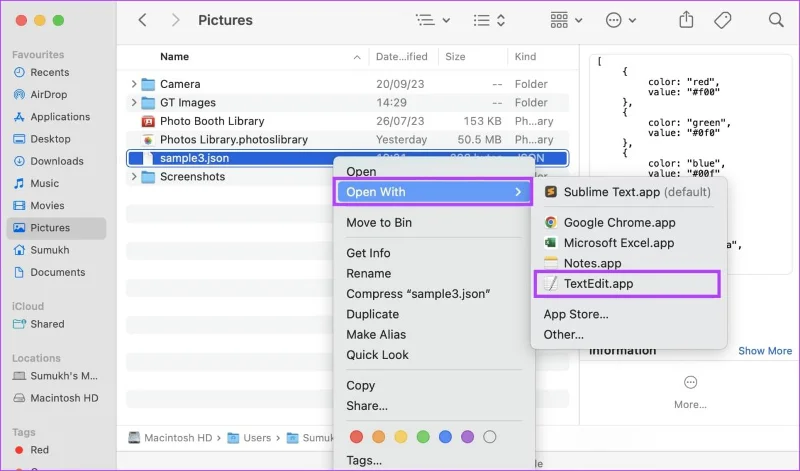Go forward with the right chevron

176,20
